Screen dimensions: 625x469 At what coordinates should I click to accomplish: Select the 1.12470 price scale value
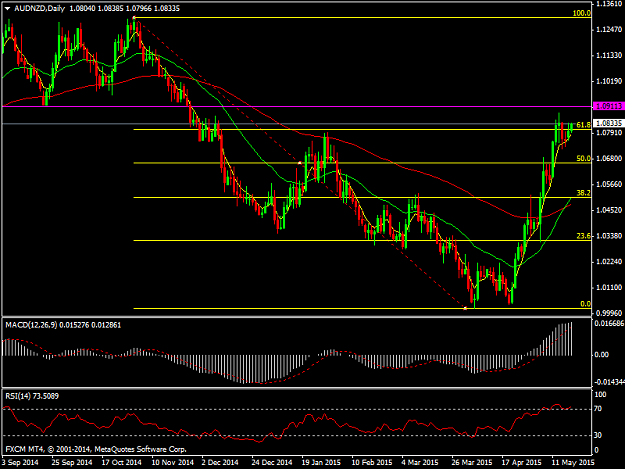[609, 30]
